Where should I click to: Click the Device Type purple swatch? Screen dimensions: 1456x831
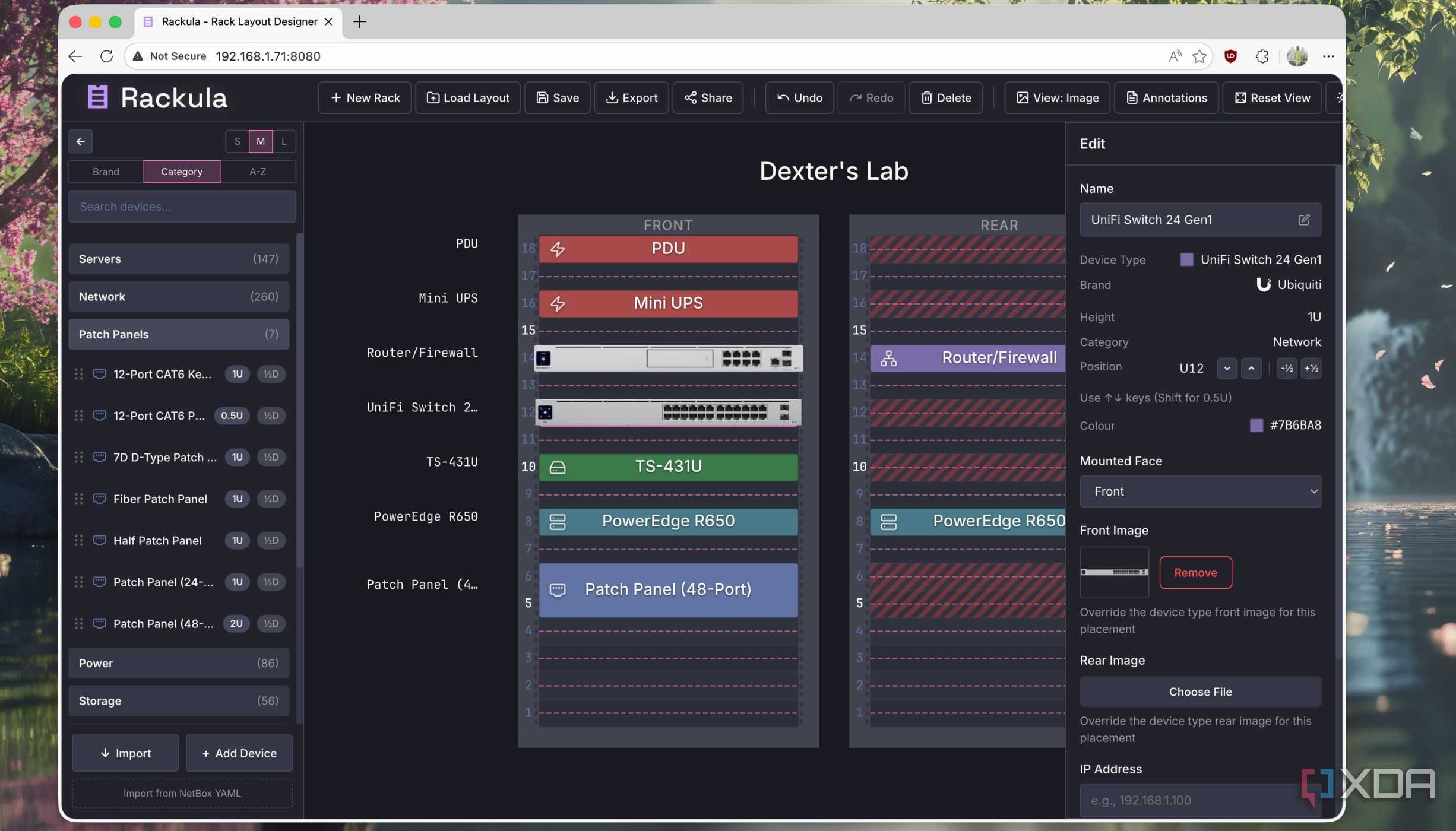[x=1186, y=259]
